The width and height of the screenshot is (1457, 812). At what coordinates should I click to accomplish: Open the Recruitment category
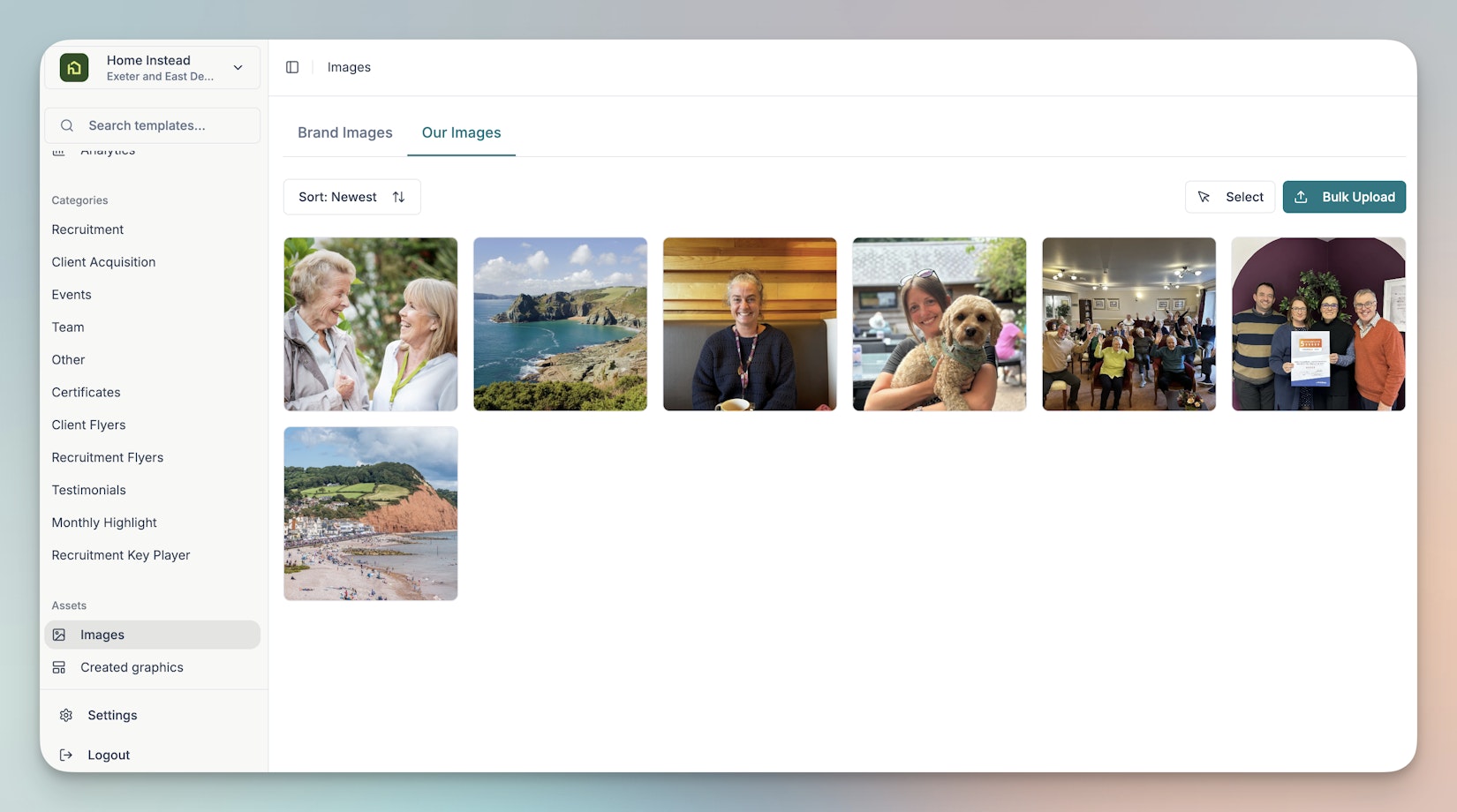pos(87,229)
